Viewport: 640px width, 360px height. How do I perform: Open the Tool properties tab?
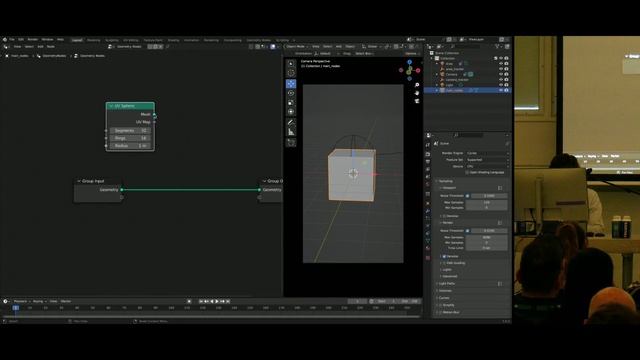pyautogui.click(x=428, y=145)
